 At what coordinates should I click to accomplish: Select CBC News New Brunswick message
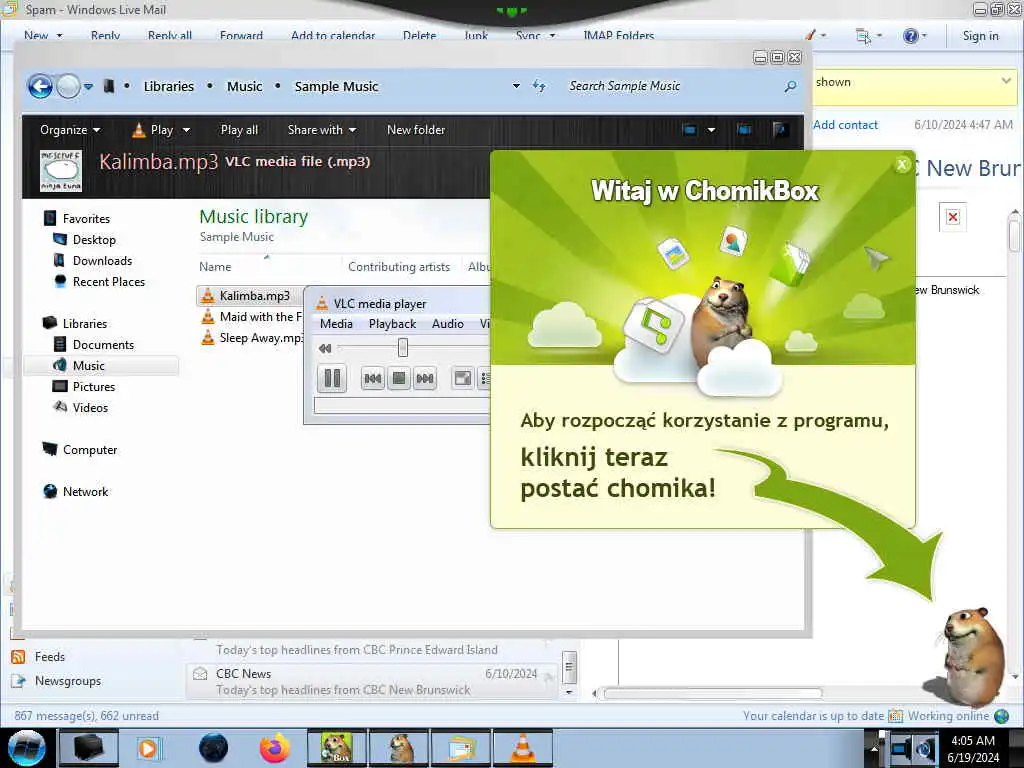coord(373,681)
